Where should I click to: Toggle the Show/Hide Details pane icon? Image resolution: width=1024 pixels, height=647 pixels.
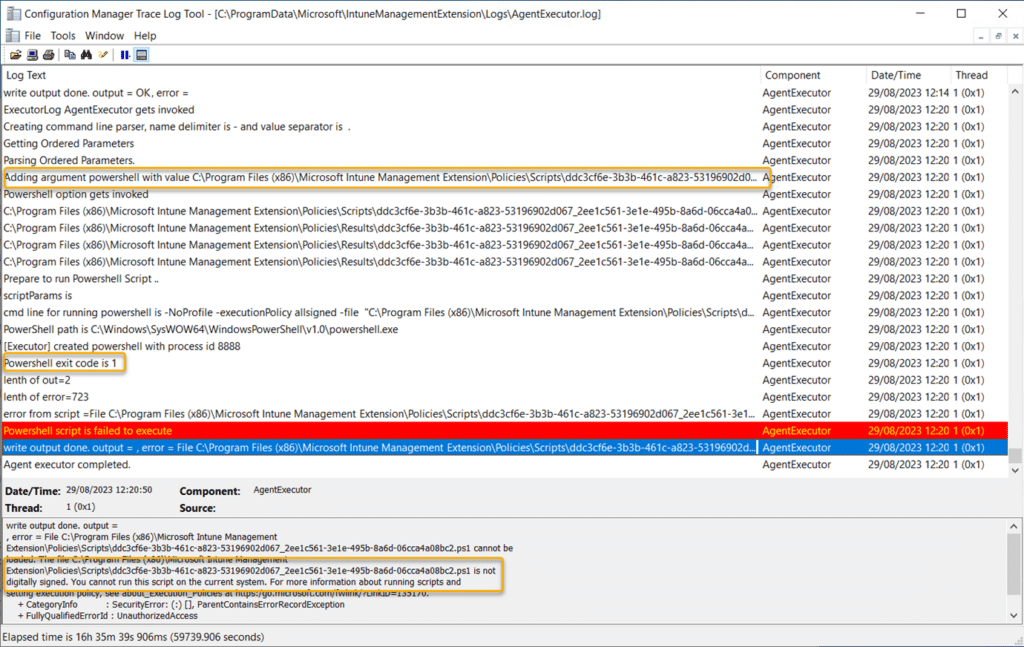pos(142,55)
